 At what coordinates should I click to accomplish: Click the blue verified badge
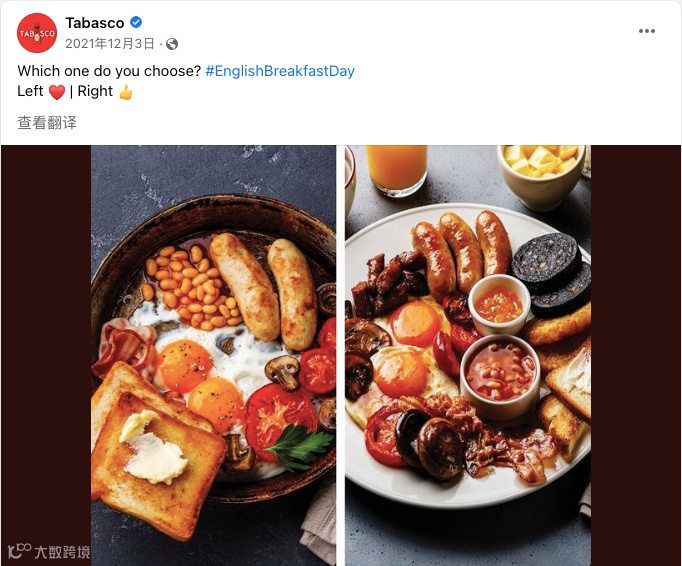(136, 23)
